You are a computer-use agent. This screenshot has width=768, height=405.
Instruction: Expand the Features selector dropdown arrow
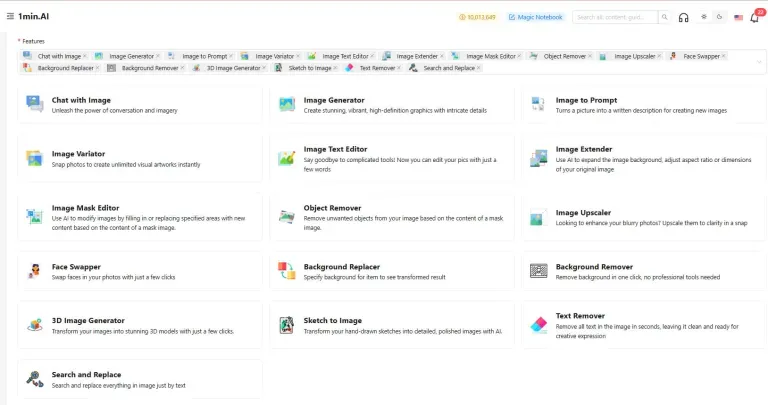click(x=759, y=62)
